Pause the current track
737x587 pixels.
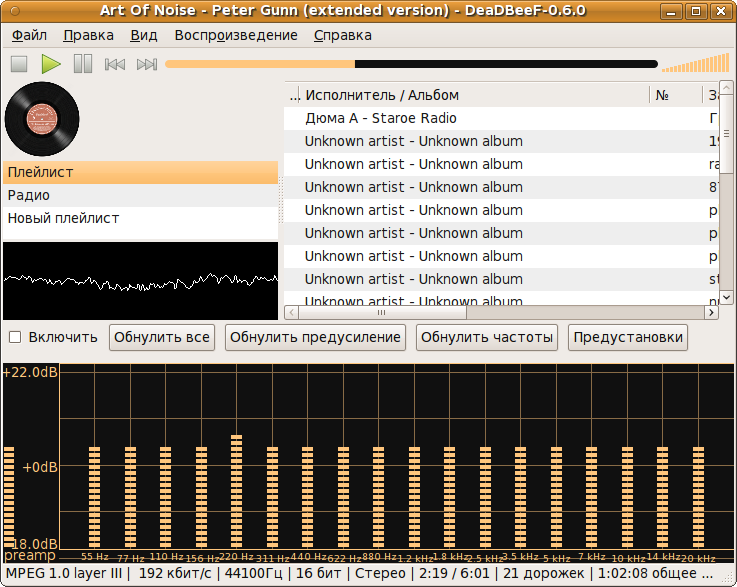pyautogui.click(x=83, y=64)
